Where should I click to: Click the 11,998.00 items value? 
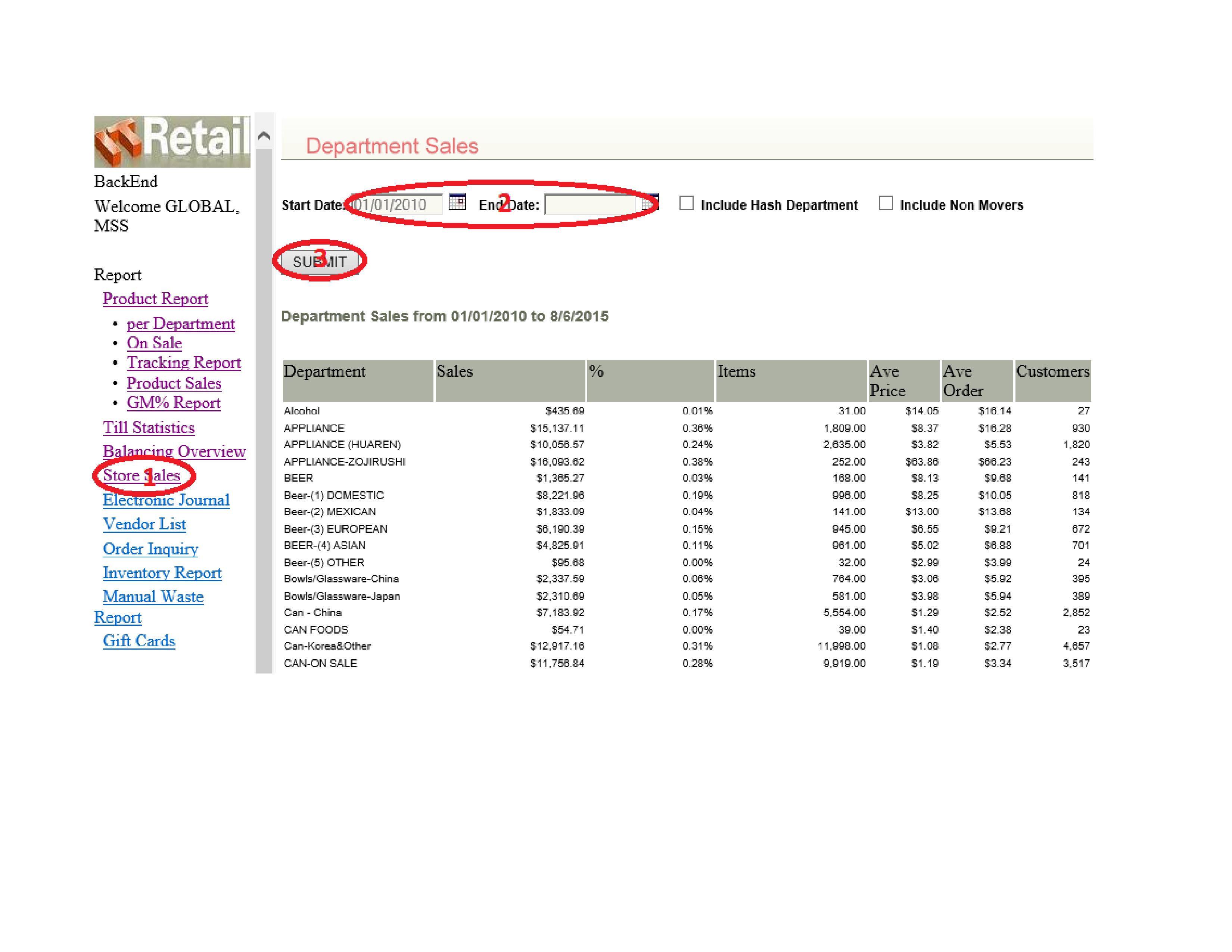[841, 646]
